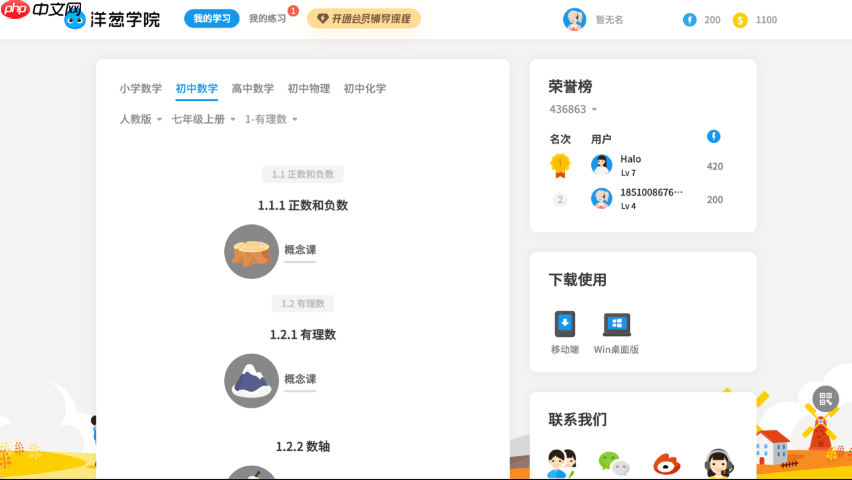The image size is (852, 480).
Task: Click the 我的学习 button
Action: pos(211,19)
